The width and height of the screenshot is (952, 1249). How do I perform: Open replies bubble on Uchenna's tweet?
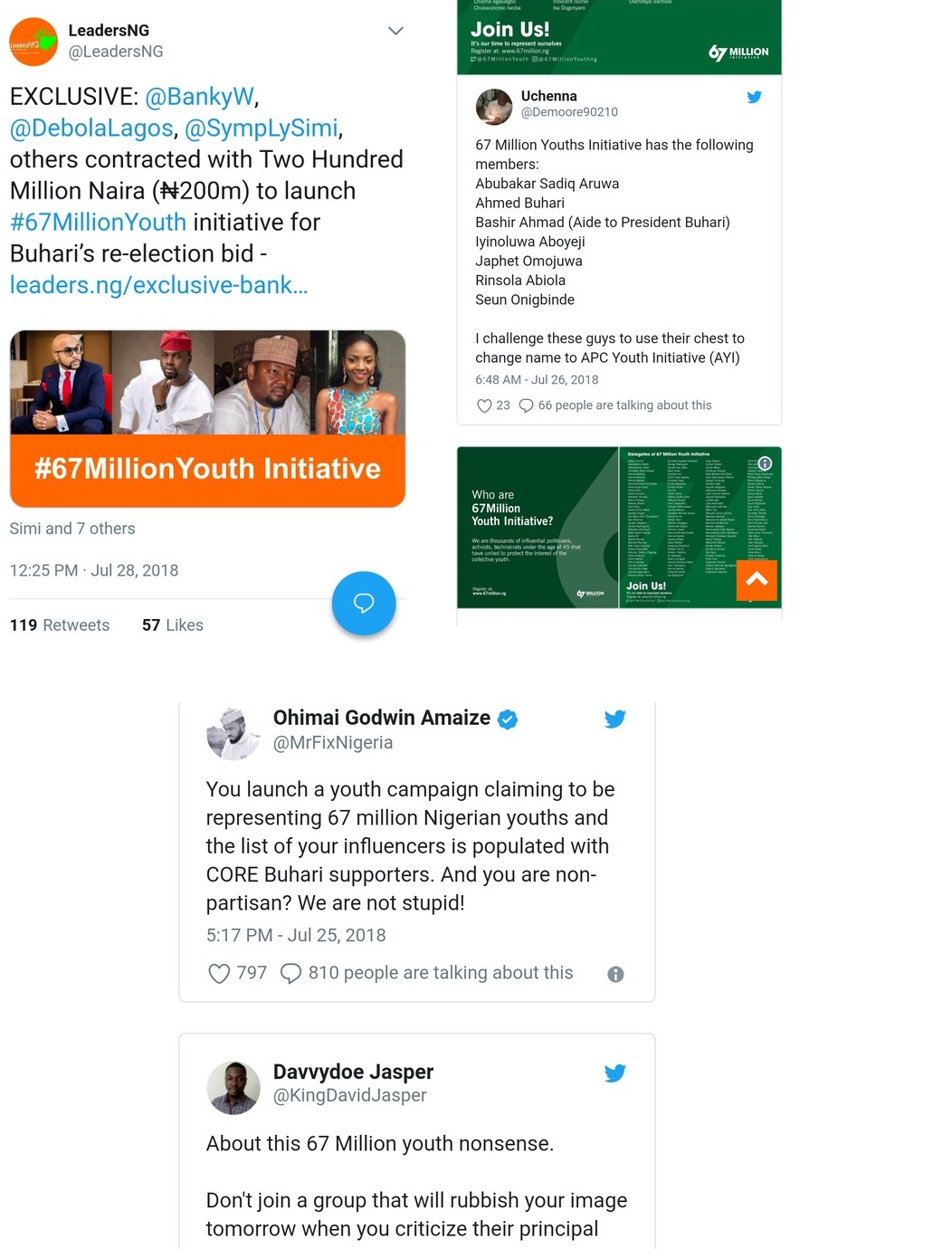tap(526, 405)
